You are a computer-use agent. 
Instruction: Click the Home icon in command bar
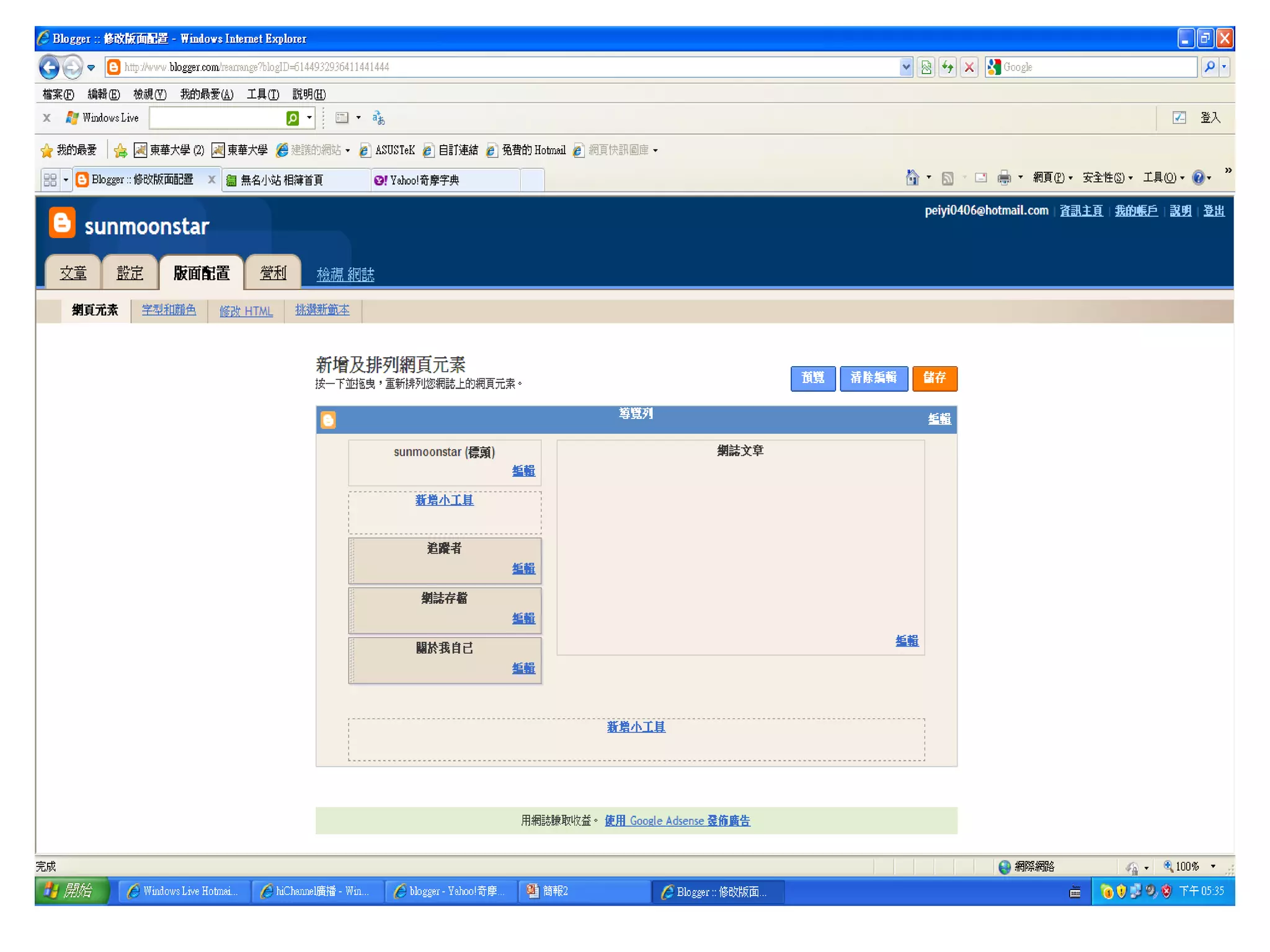[912, 178]
